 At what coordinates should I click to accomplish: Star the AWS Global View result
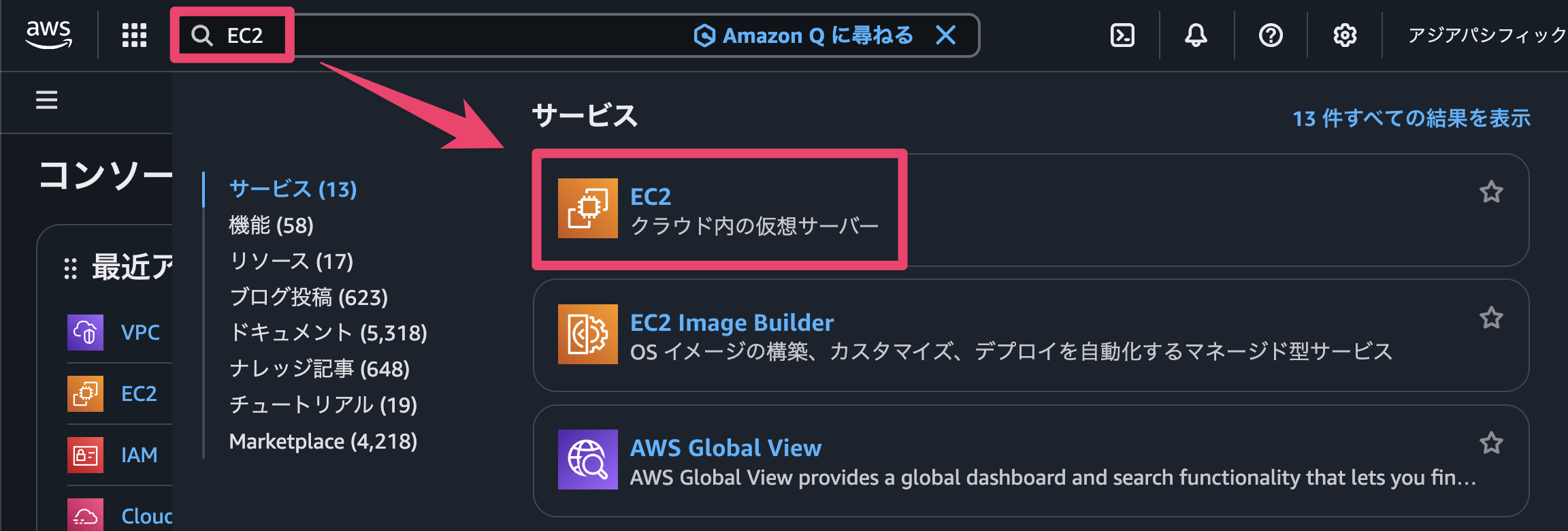[x=1490, y=443]
